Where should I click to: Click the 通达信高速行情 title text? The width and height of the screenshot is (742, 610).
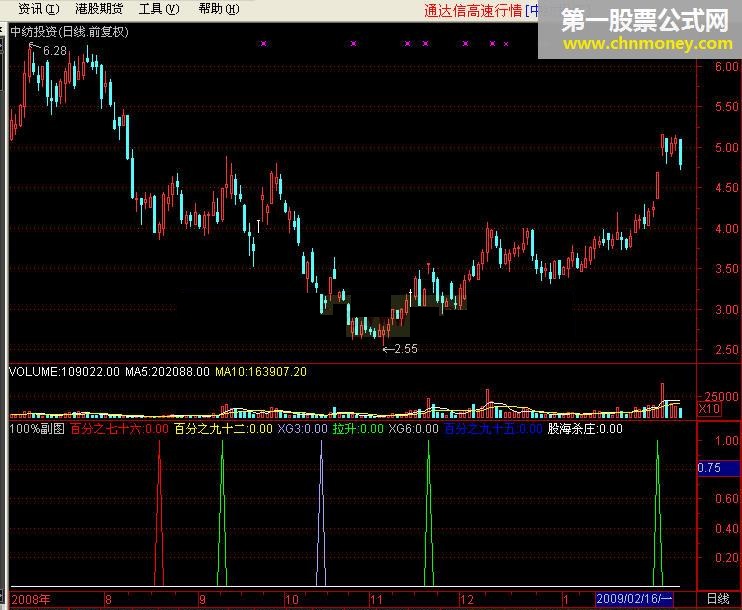tap(473, 10)
